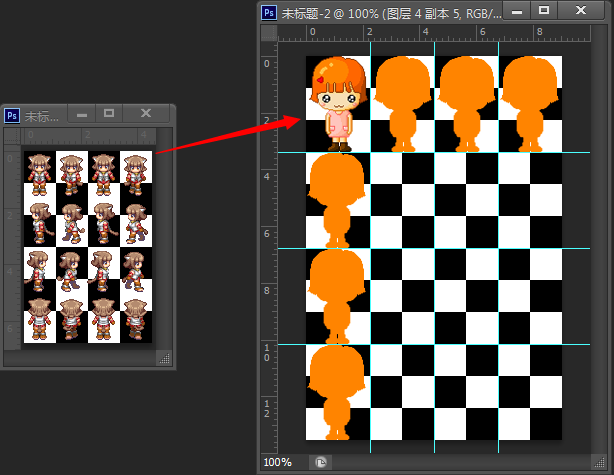Click the bottom-right catgirl sprite in the small window
This screenshot has width=614, height=475.
pyautogui.click(x=135, y=319)
